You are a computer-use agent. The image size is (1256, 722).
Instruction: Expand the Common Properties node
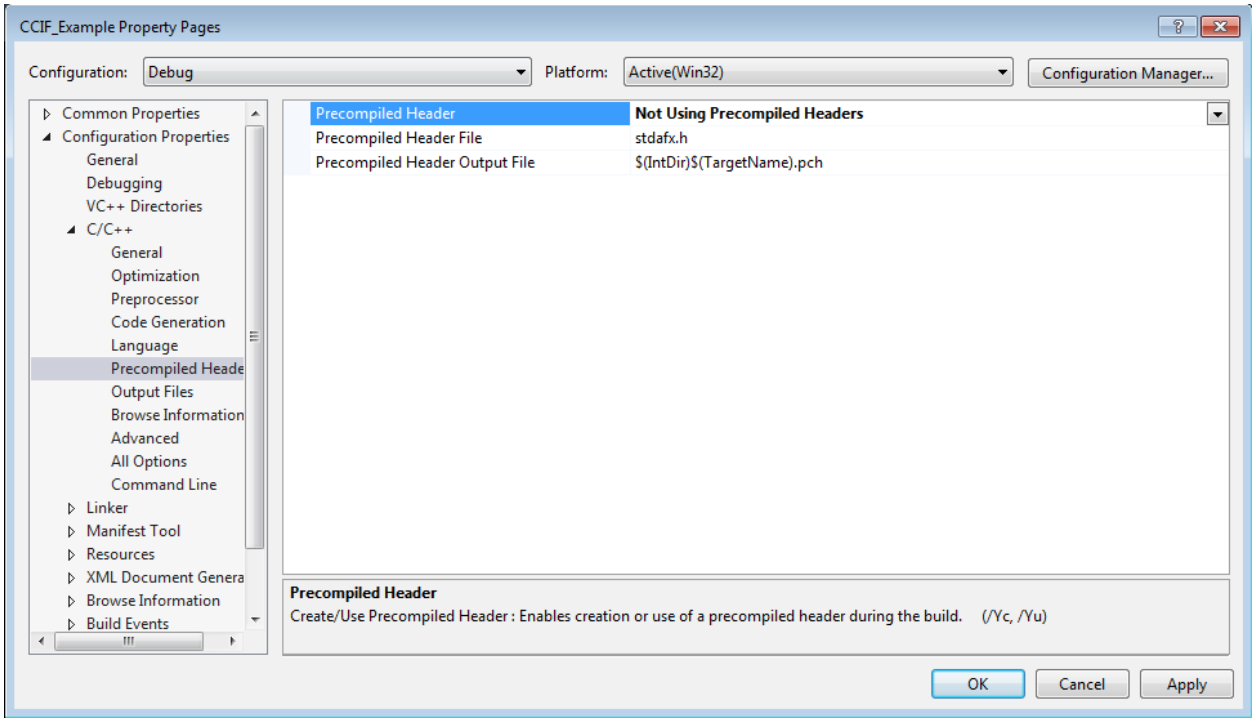click(47, 114)
